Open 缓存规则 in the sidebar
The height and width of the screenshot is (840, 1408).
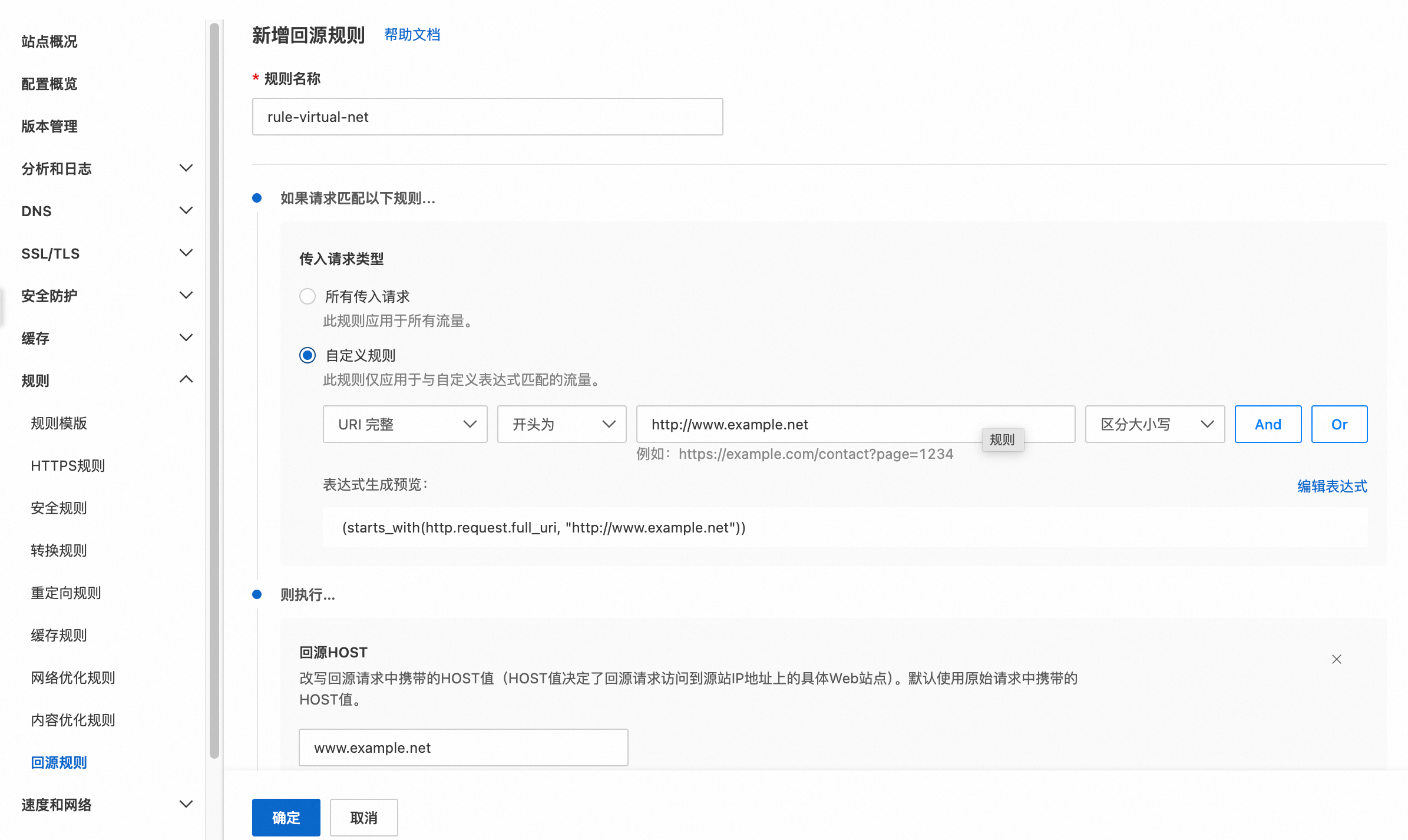59,635
